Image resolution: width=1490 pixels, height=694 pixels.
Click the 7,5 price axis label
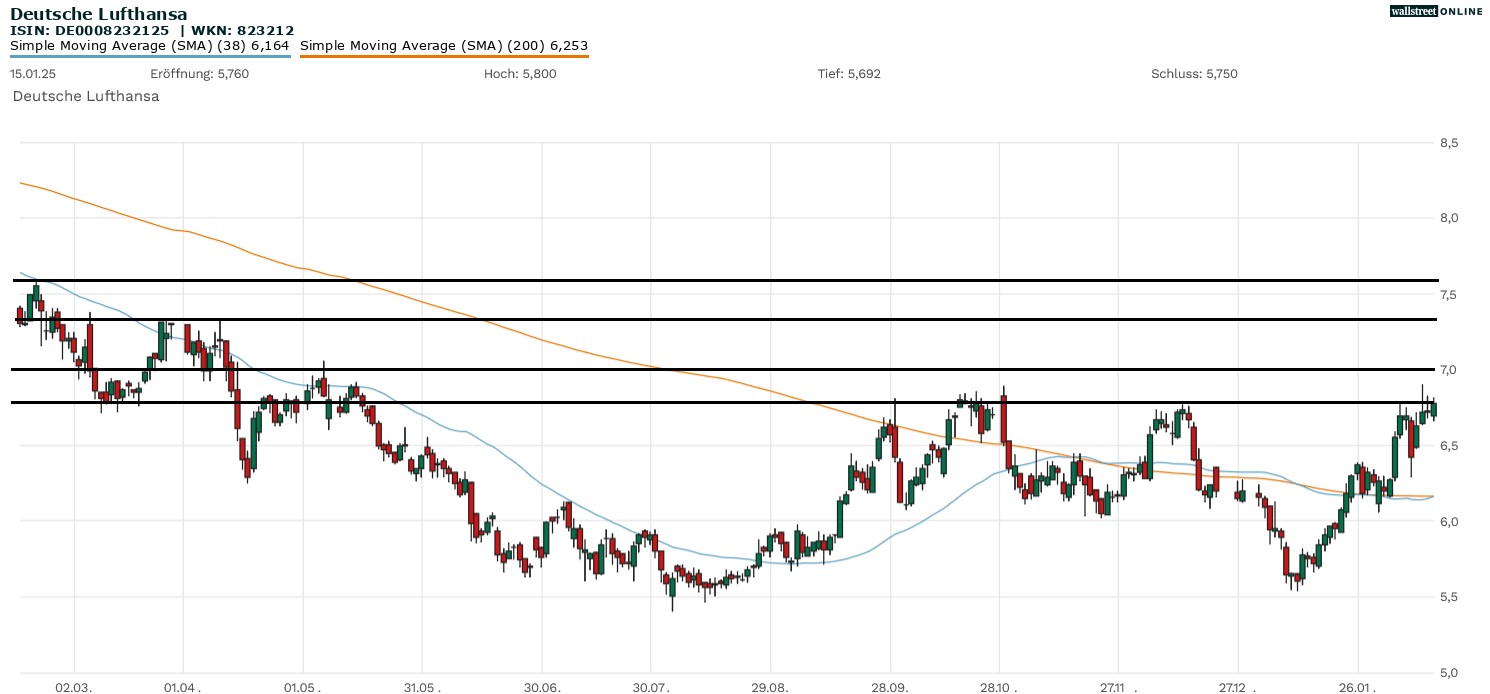(1449, 294)
